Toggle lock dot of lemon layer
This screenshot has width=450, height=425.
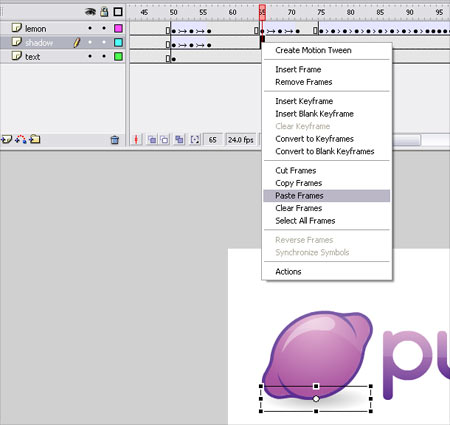[x=104, y=28]
